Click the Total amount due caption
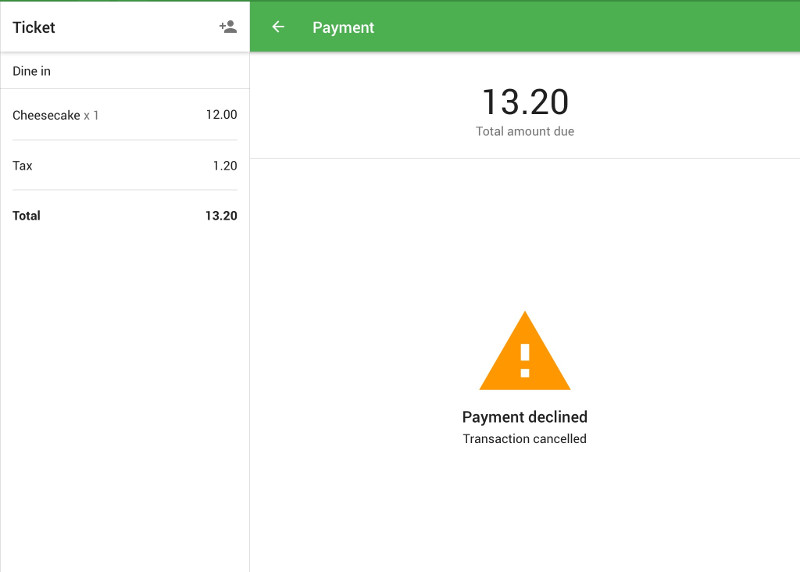800x572 pixels. click(x=525, y=132)
